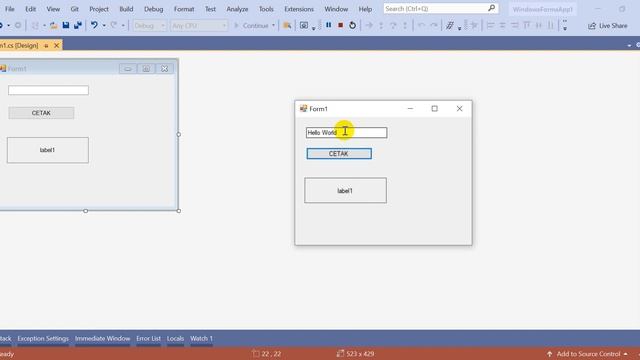Open the document tab overflow dropdown
The image size is (640, 360).
tap(629, 45)
